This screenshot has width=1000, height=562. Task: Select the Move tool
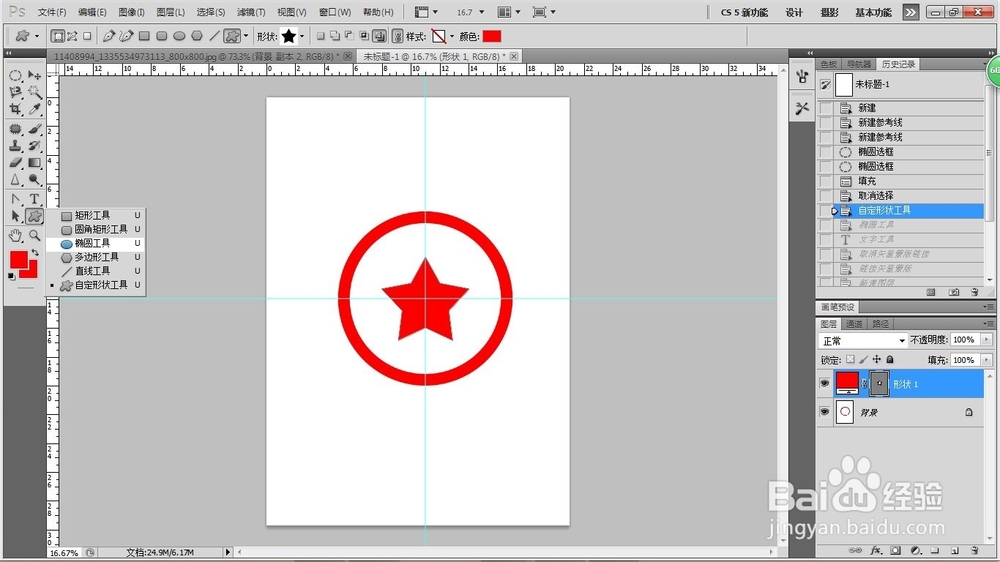(x=34, y=75)
